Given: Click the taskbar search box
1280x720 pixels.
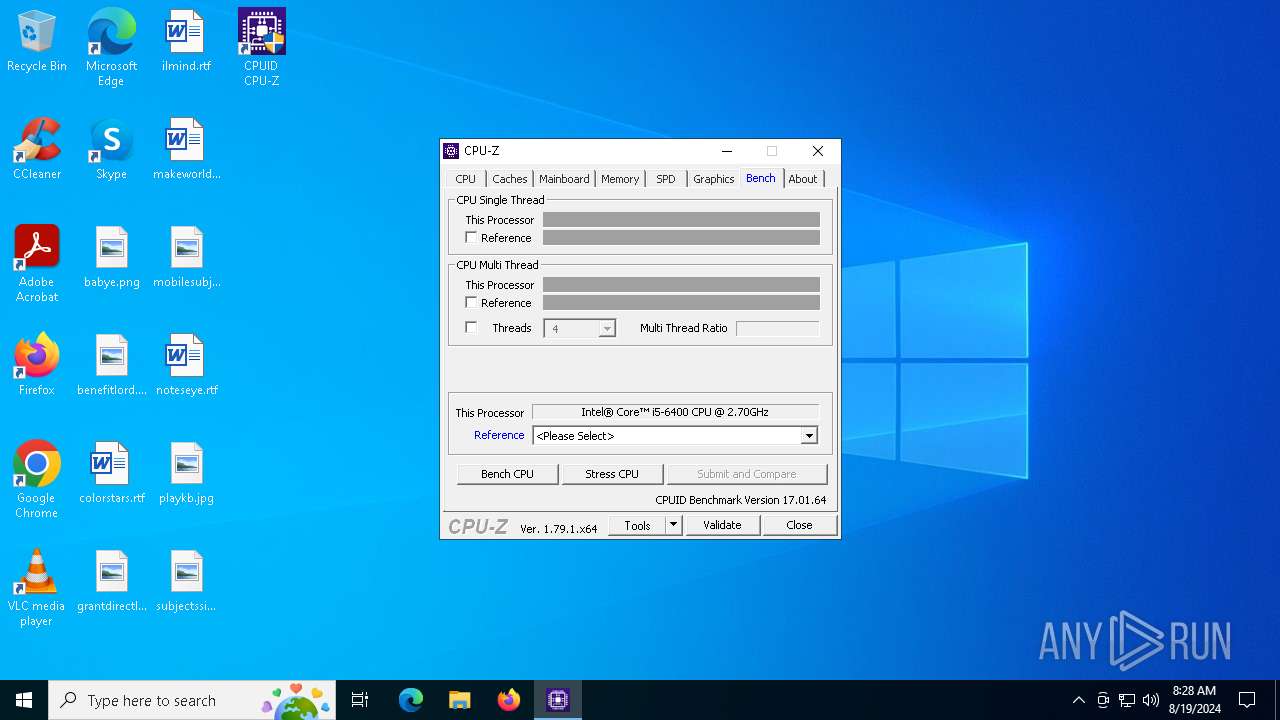Looking at the screenshot, I should point(192,700).
